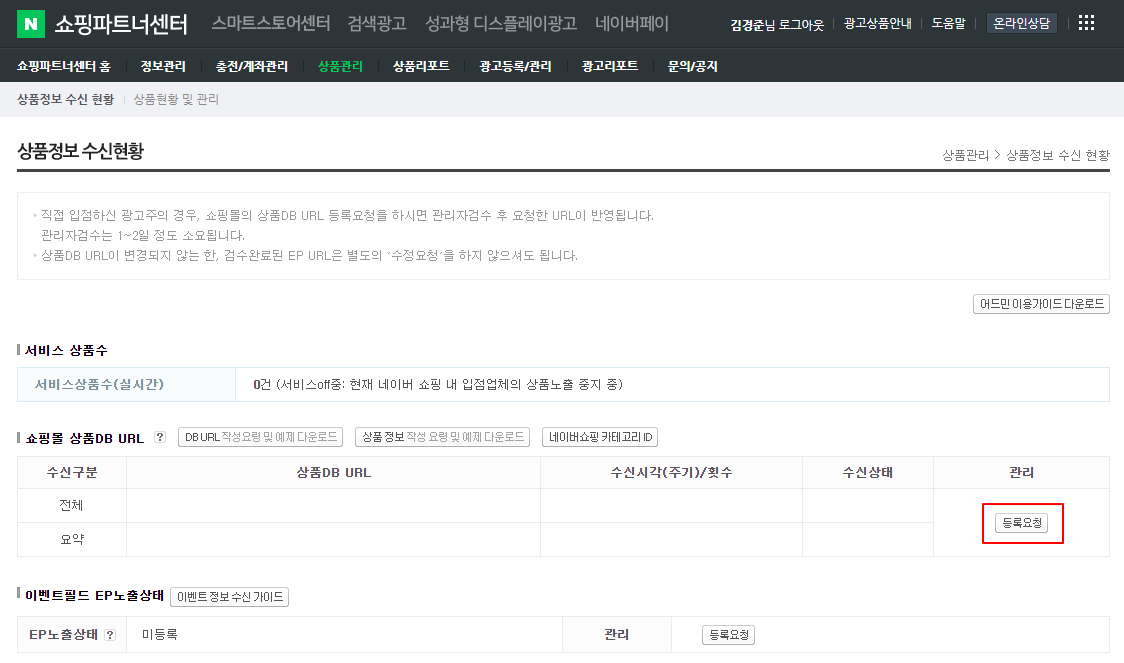Click DB URL 작성요령 및 예제 다운로드
Image resolution: width=1124 pixels, height=663 pixels.
(260, 437)
